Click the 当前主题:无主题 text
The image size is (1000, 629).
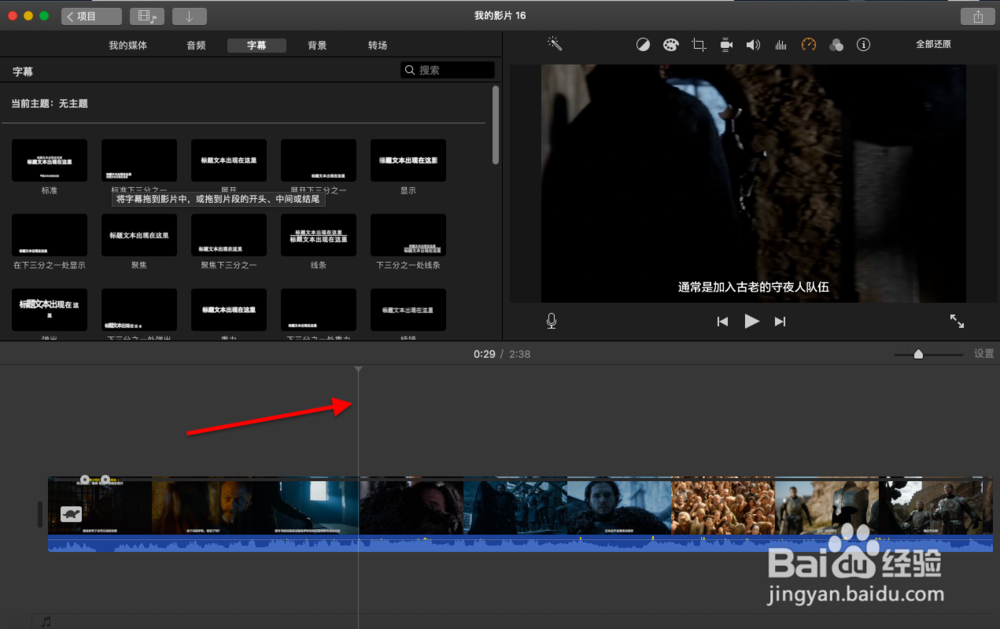click(50, 103)
